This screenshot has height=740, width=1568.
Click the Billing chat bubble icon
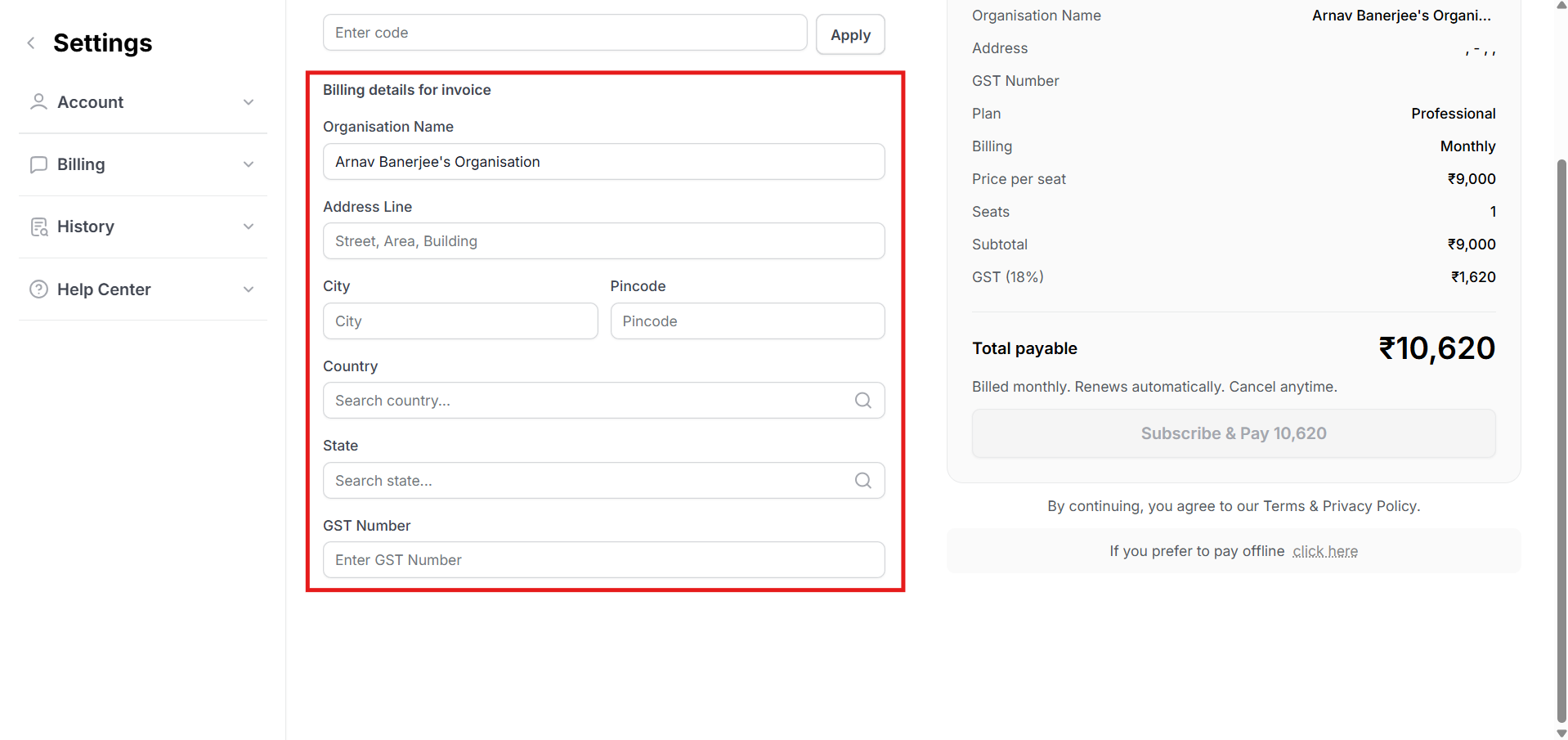coord(38,164)
